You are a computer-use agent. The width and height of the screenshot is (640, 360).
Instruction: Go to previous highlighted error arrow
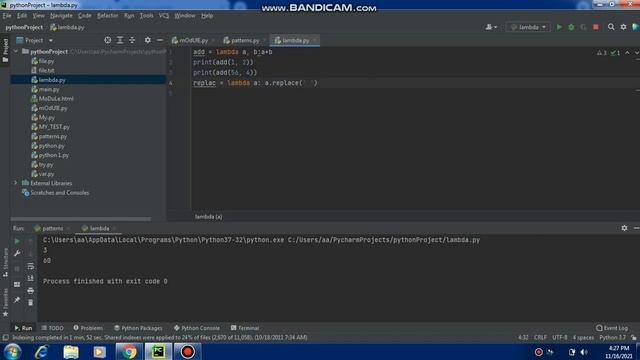[627, 53]
